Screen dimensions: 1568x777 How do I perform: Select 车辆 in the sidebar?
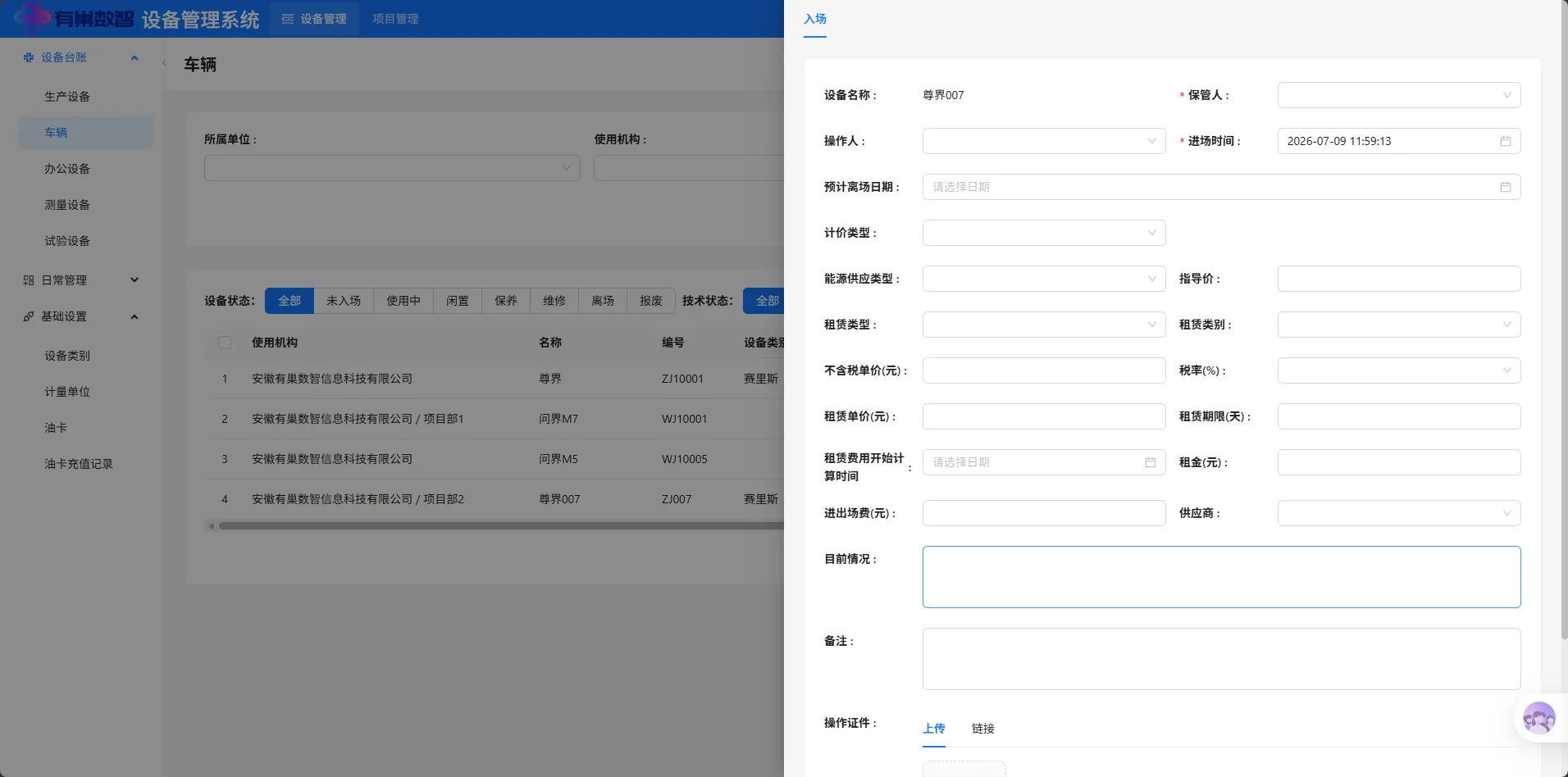[x=85, y=133]
